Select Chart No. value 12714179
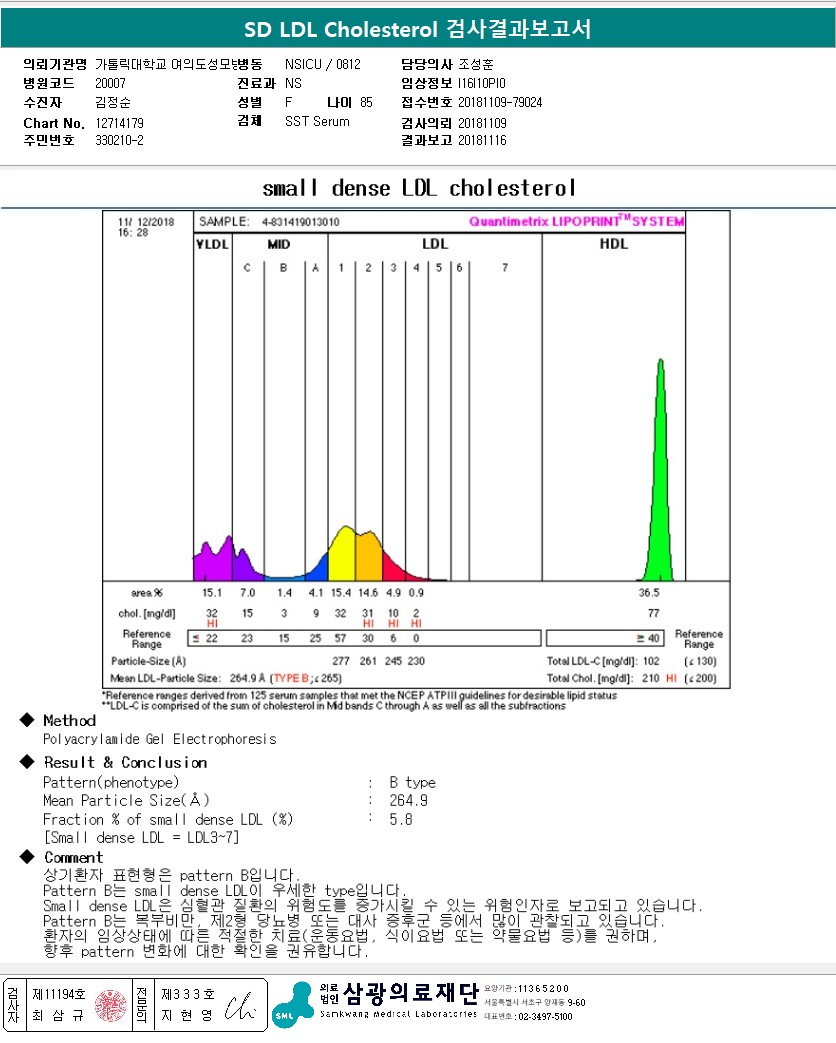The height and width of the screenshot is (1043, 836). coord(119,123)
